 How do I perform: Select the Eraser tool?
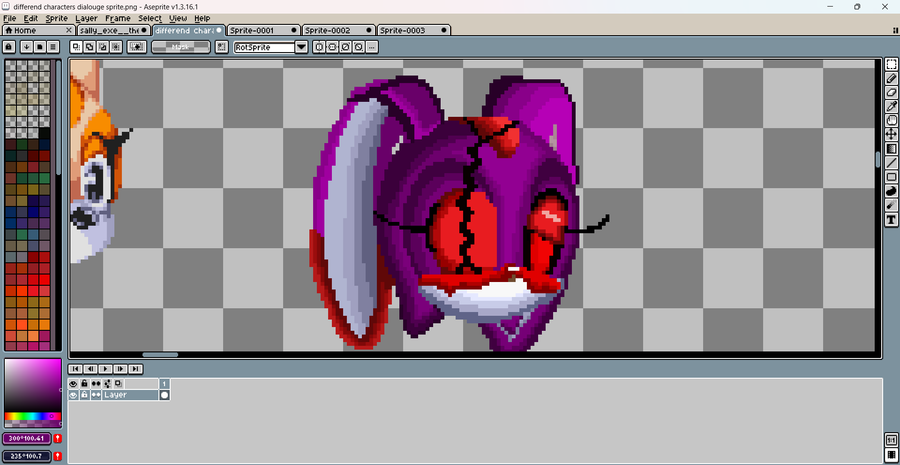tap(891, 92)
